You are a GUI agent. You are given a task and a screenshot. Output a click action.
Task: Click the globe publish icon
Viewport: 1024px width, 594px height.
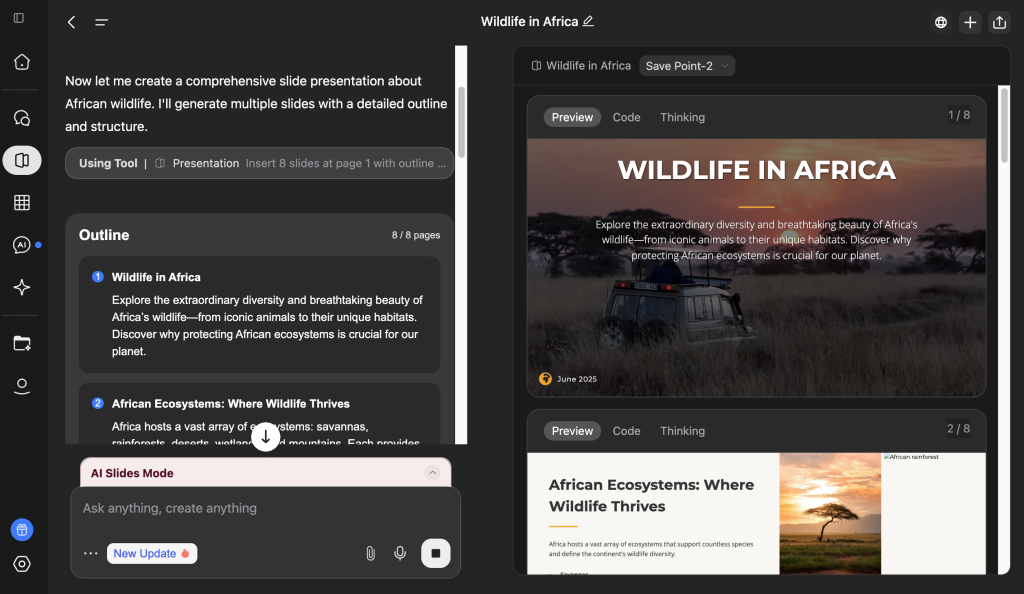(940, 22)
